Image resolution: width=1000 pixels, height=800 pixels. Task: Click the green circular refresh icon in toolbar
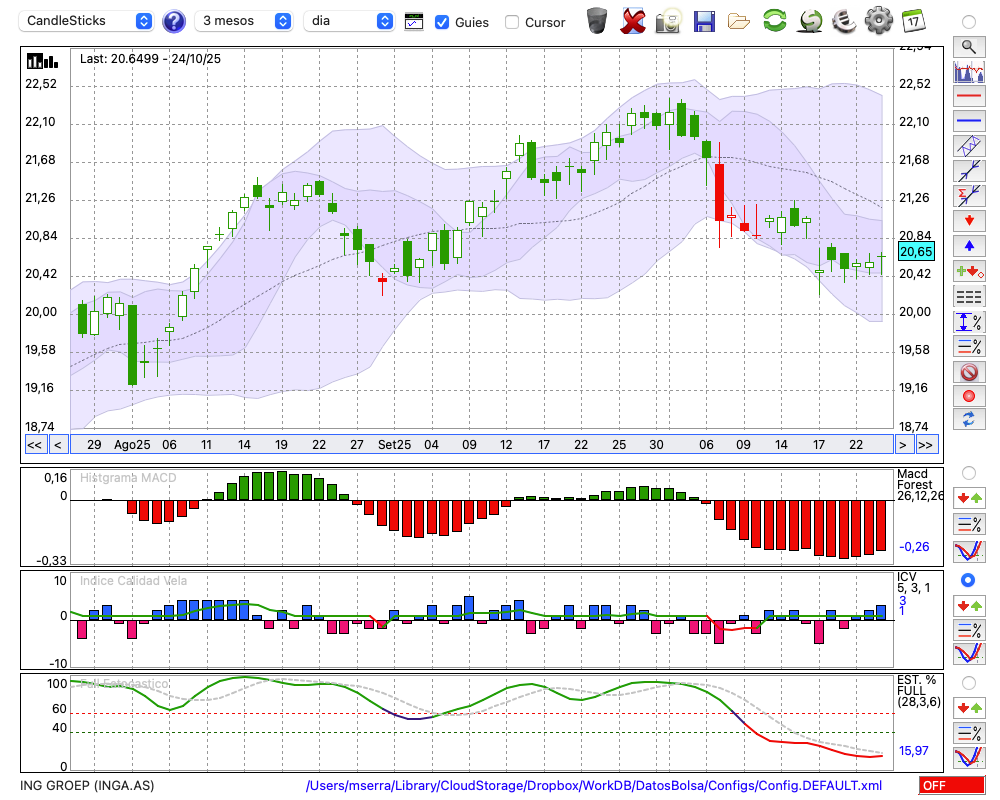pos(774,21)
